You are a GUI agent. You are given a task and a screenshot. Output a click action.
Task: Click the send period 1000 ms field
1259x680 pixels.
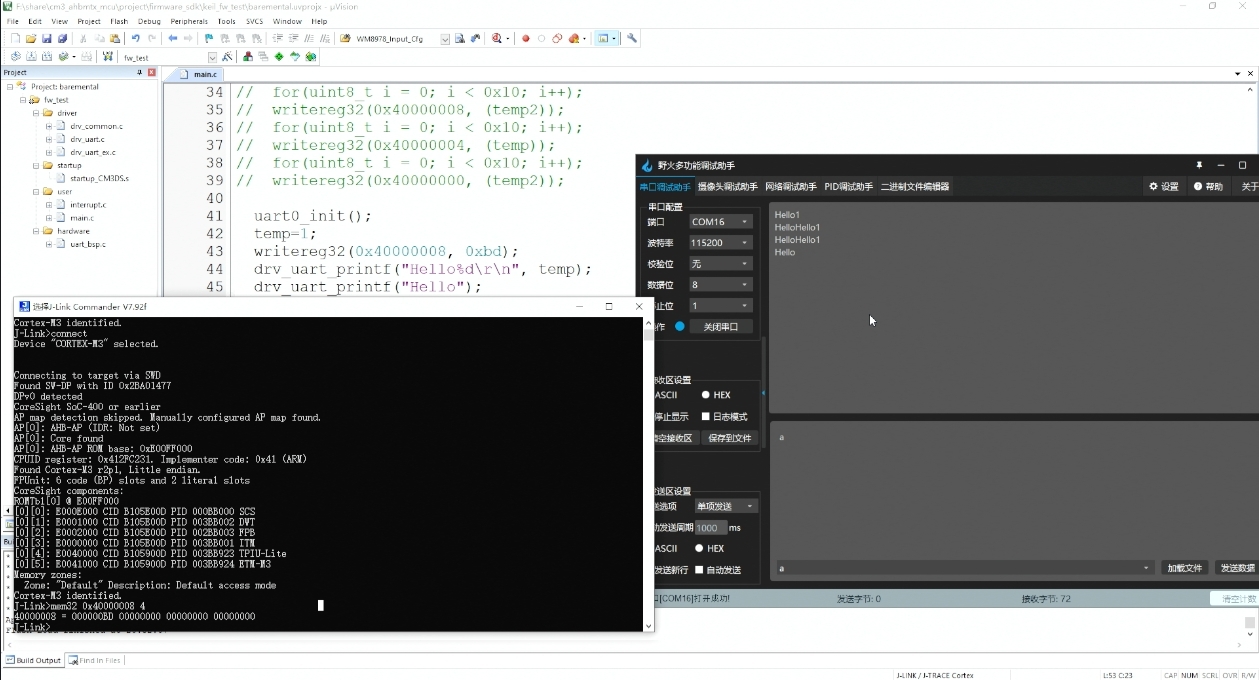[x=710, y=528]
